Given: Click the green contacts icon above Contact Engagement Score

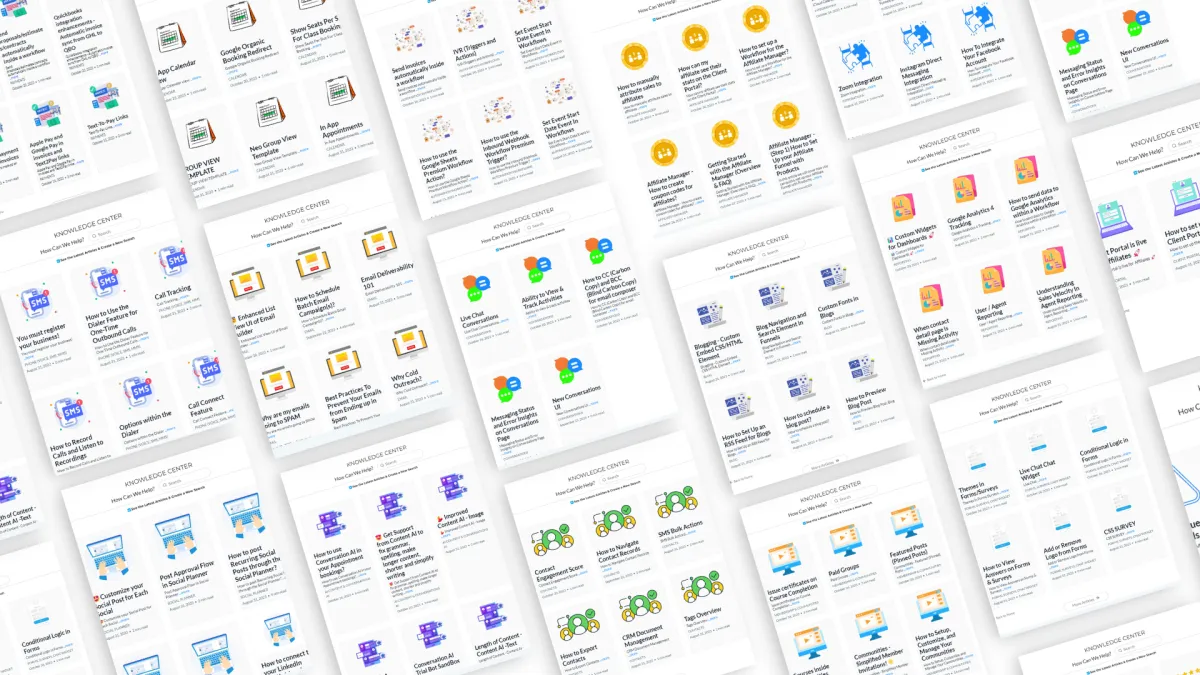Looking at the screenshot, I should click(552, 540).
